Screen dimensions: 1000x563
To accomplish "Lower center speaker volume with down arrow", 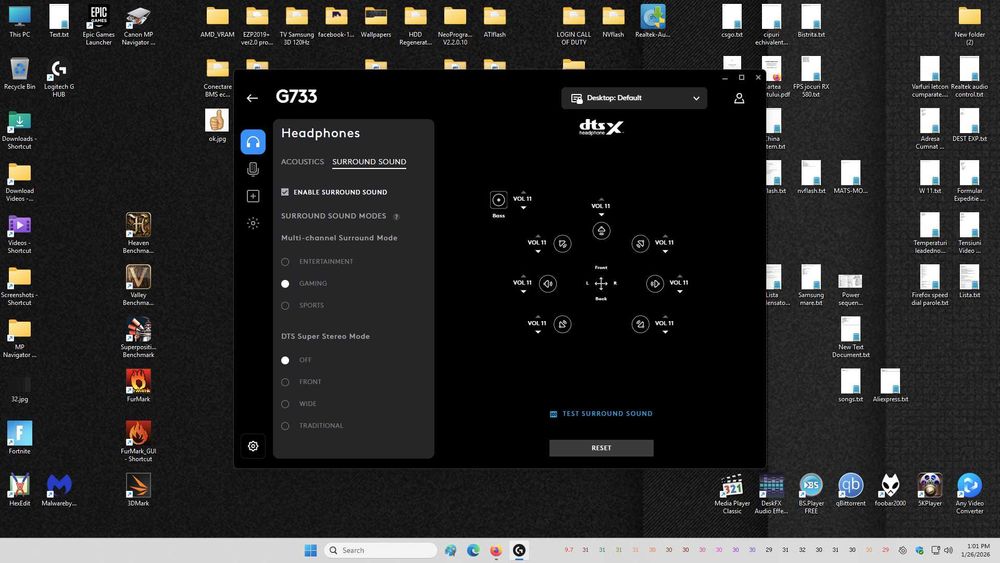I will 601,214.
